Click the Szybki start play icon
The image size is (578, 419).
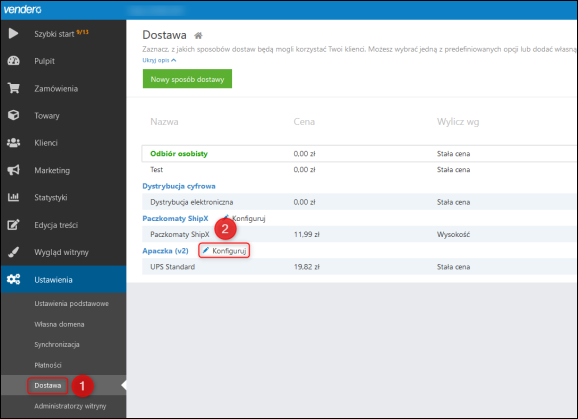[x=13, y=34]
